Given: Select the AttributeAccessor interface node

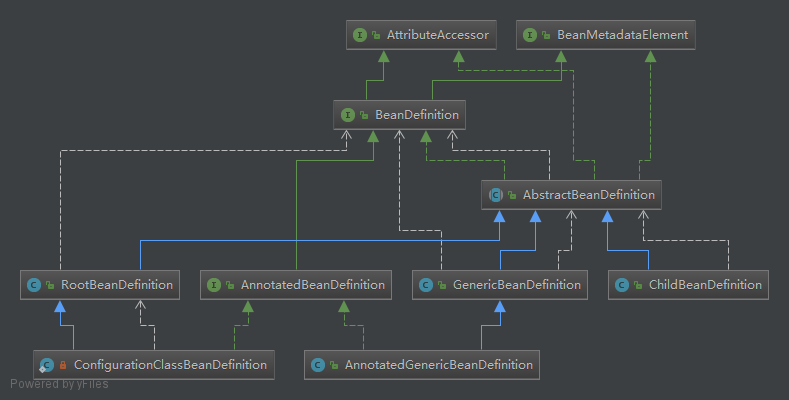Looking at the screenshot, I should click(x=421, y=35).
